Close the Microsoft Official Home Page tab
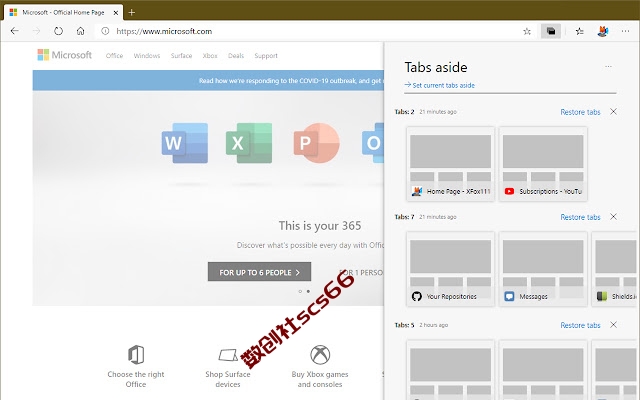 [116, 13]
